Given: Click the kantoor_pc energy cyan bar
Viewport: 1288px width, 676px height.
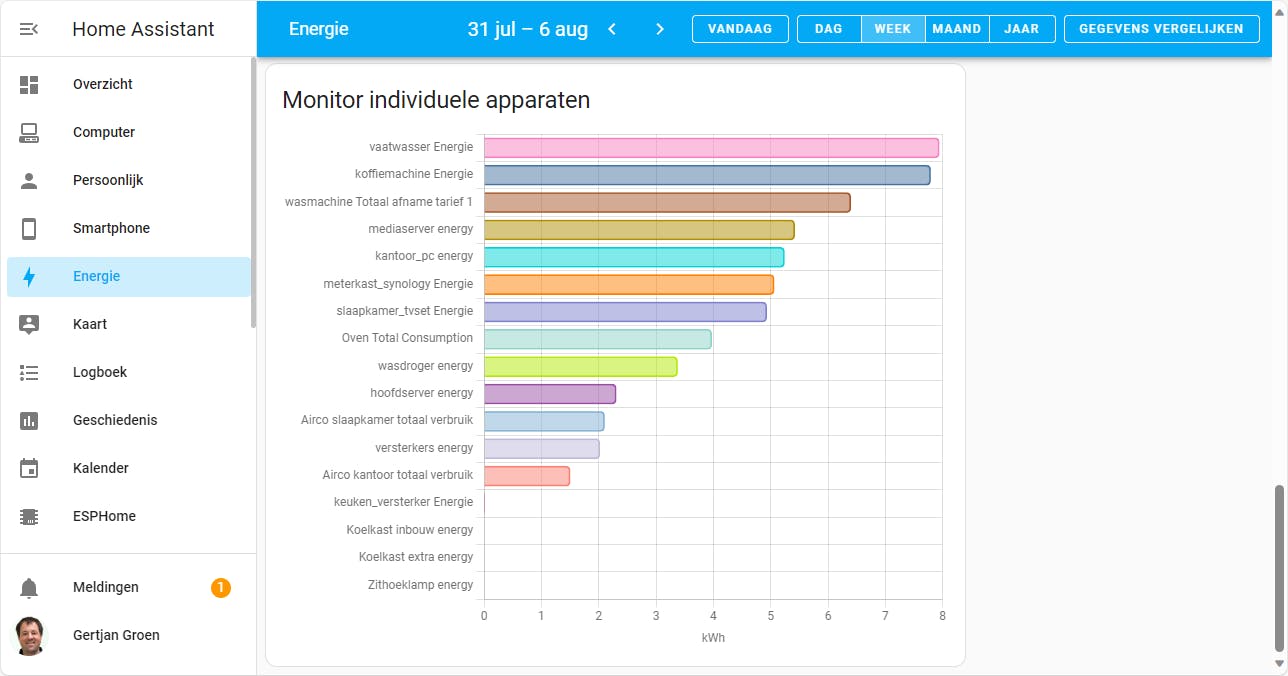Looking at the screenshot, I should [634, 257].
